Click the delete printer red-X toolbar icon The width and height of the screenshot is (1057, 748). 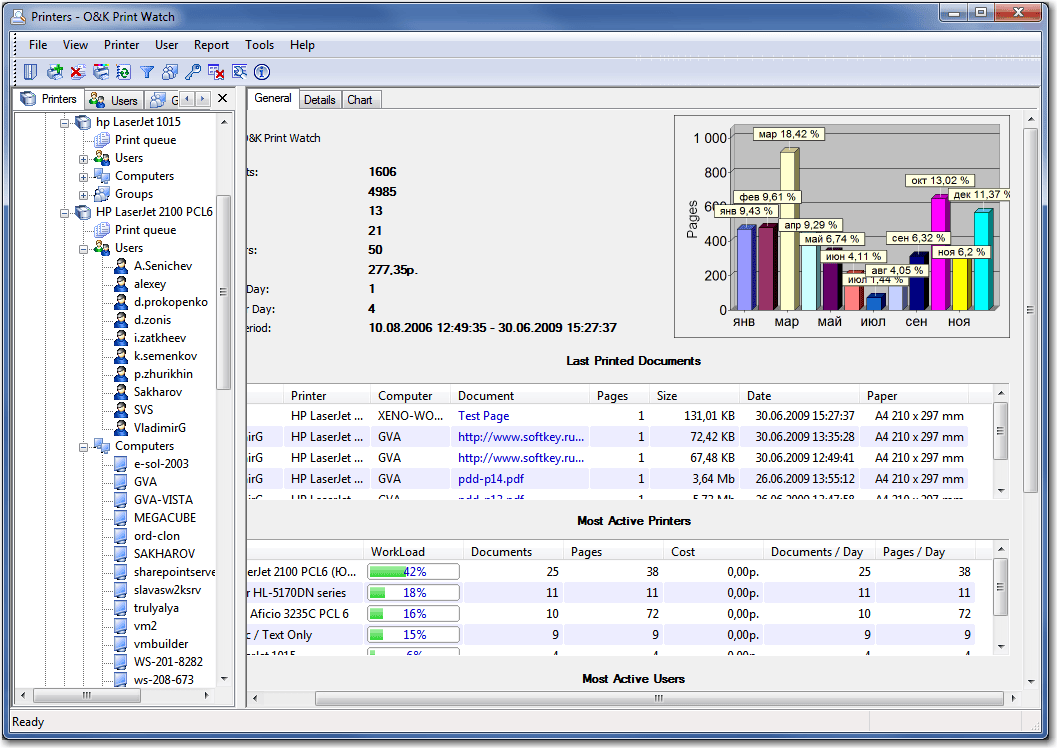(x=77, y=72)
